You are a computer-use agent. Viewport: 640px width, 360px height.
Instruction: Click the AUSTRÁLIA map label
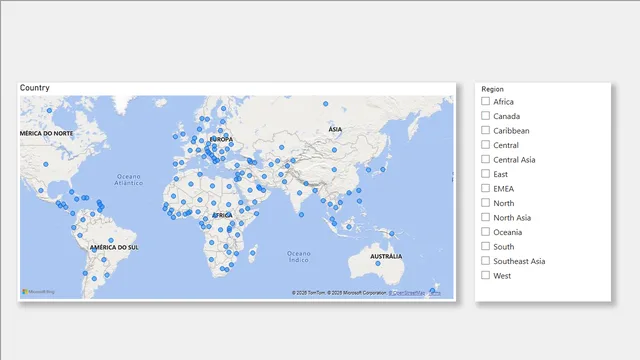pos(386,256)
